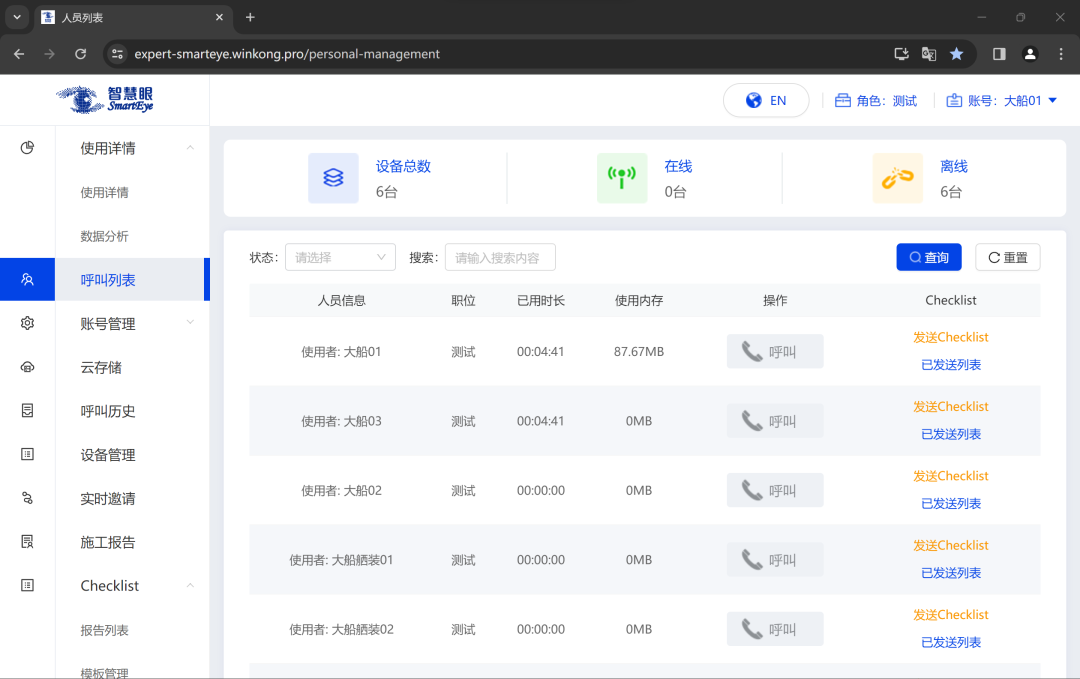Image resolution: width=1080 pixels, height=679 pixels.
Task: Open the browser profile avatar
Action: [1030, 54]
